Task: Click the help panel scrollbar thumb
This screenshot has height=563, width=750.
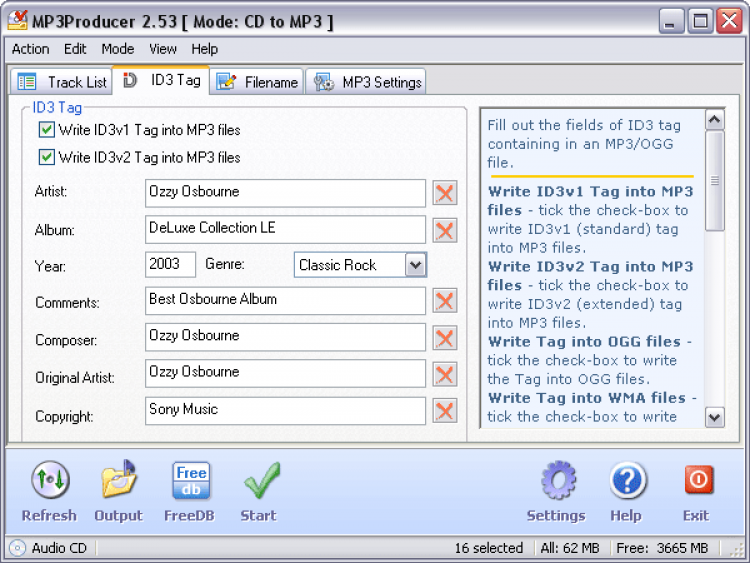Action: (715, 181)
